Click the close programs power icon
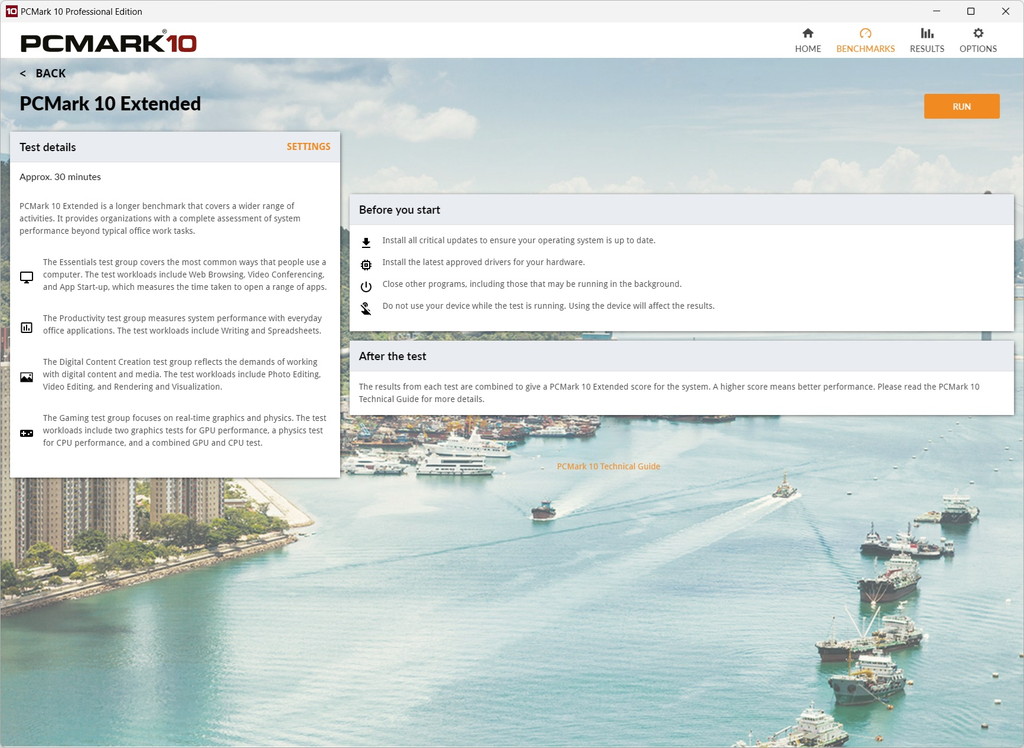This screenshot has width=1024, height=748. tap(366, 286)
